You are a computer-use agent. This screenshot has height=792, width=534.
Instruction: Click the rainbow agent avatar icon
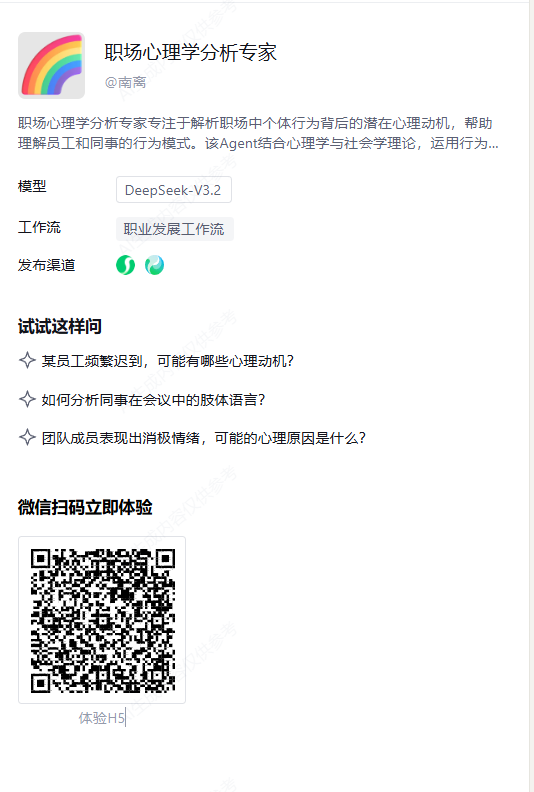[x=52, y=65]
